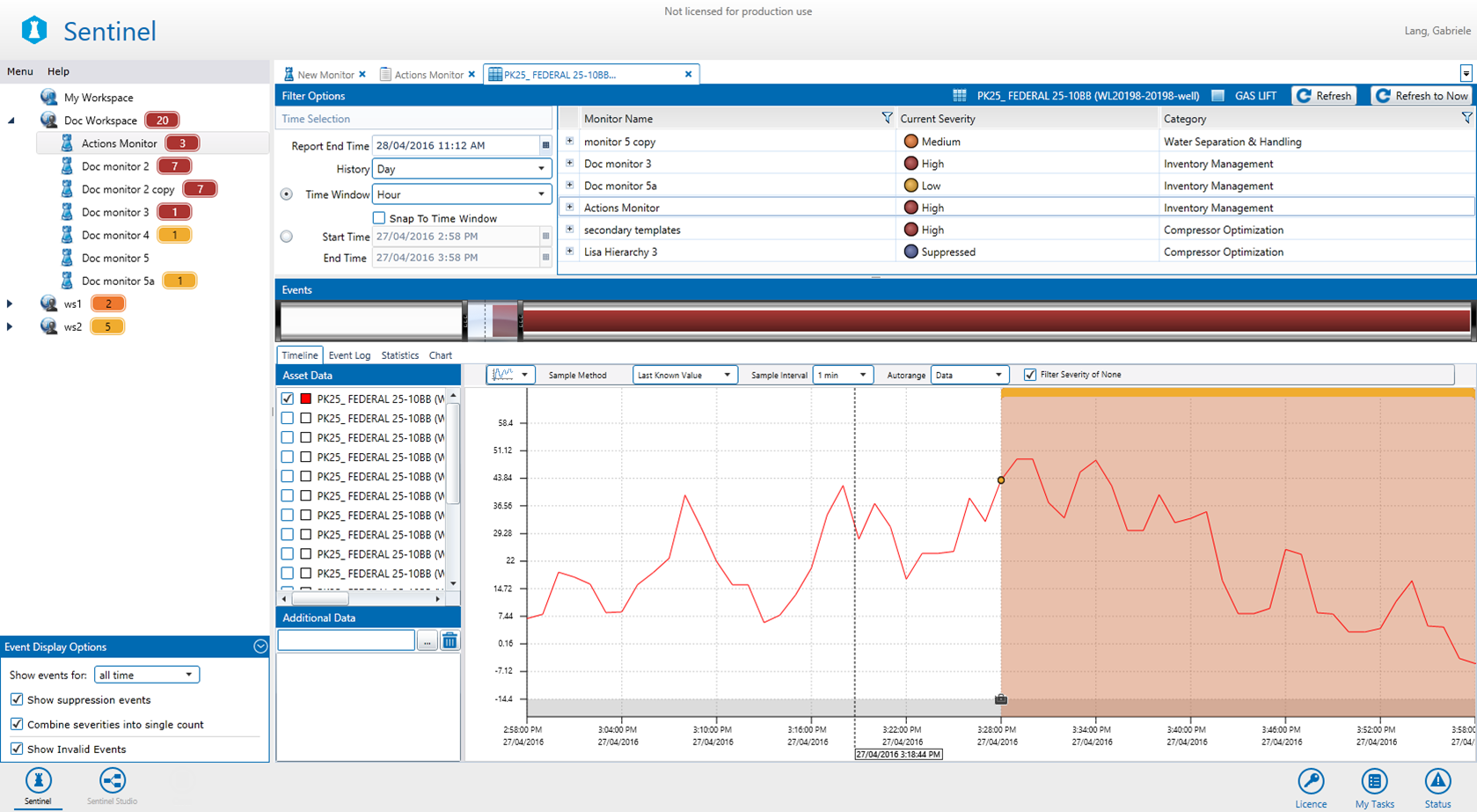Click the Refresh button
Screen dimensions: 1477x812
pos(1324,96)
